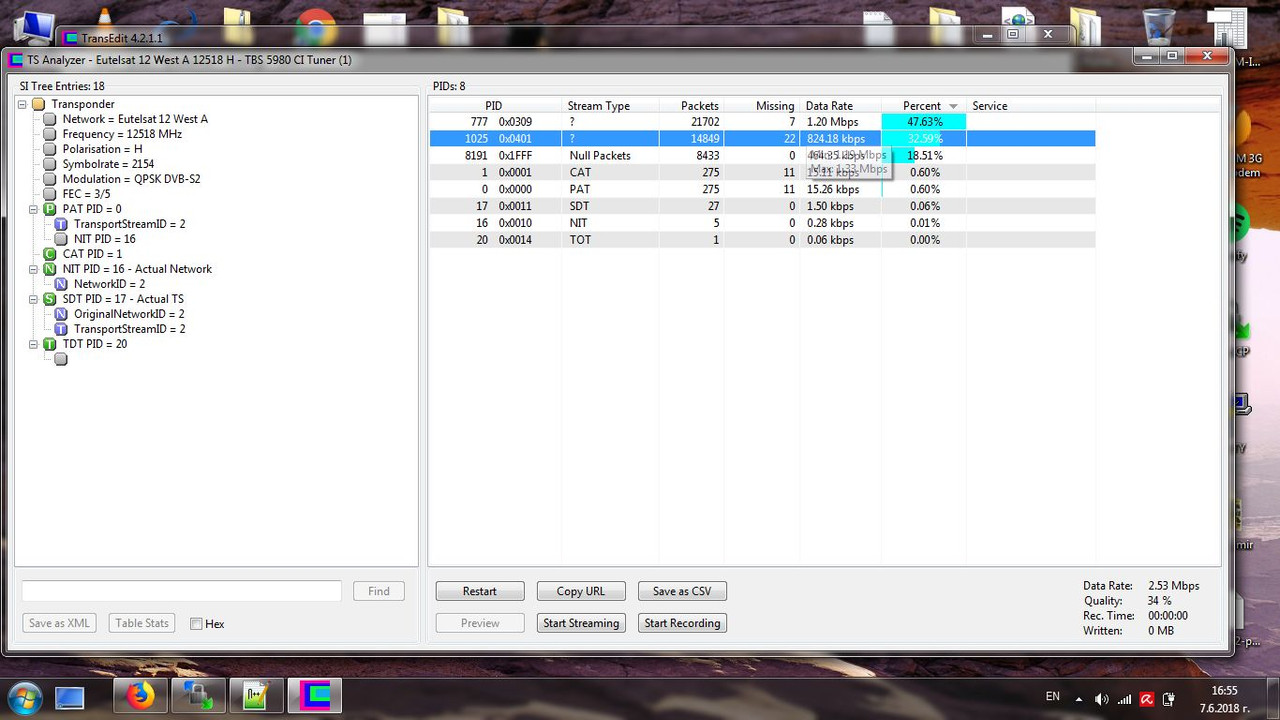Image resolution: width=1280 pixels, height=720 pixels.
Task: Click the green N icon of NIT PID = 16 - Actual Network
Action: tap(49, 269)
